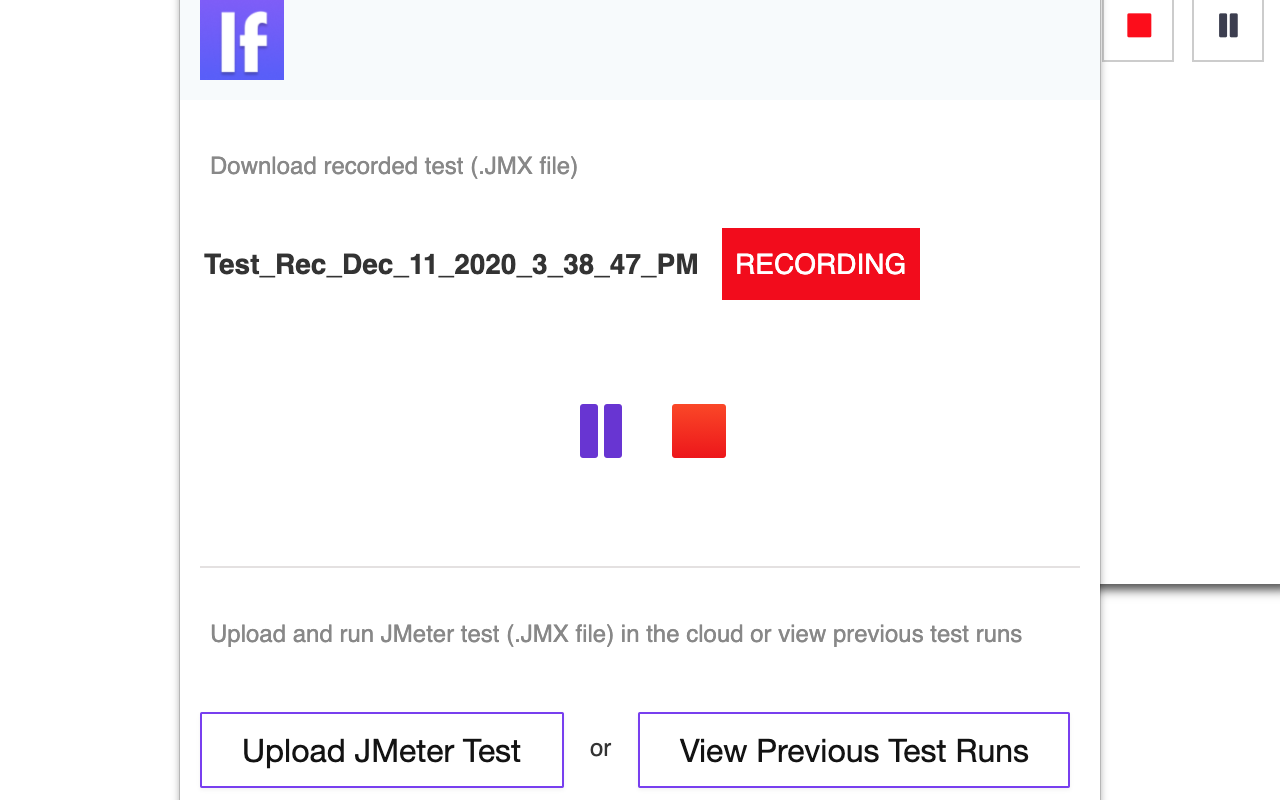The width and height of the screenshot is (1280, 800).
Task: Select the Test_Rec_Dec_11_2020 recording name
Action: (450, 263)
